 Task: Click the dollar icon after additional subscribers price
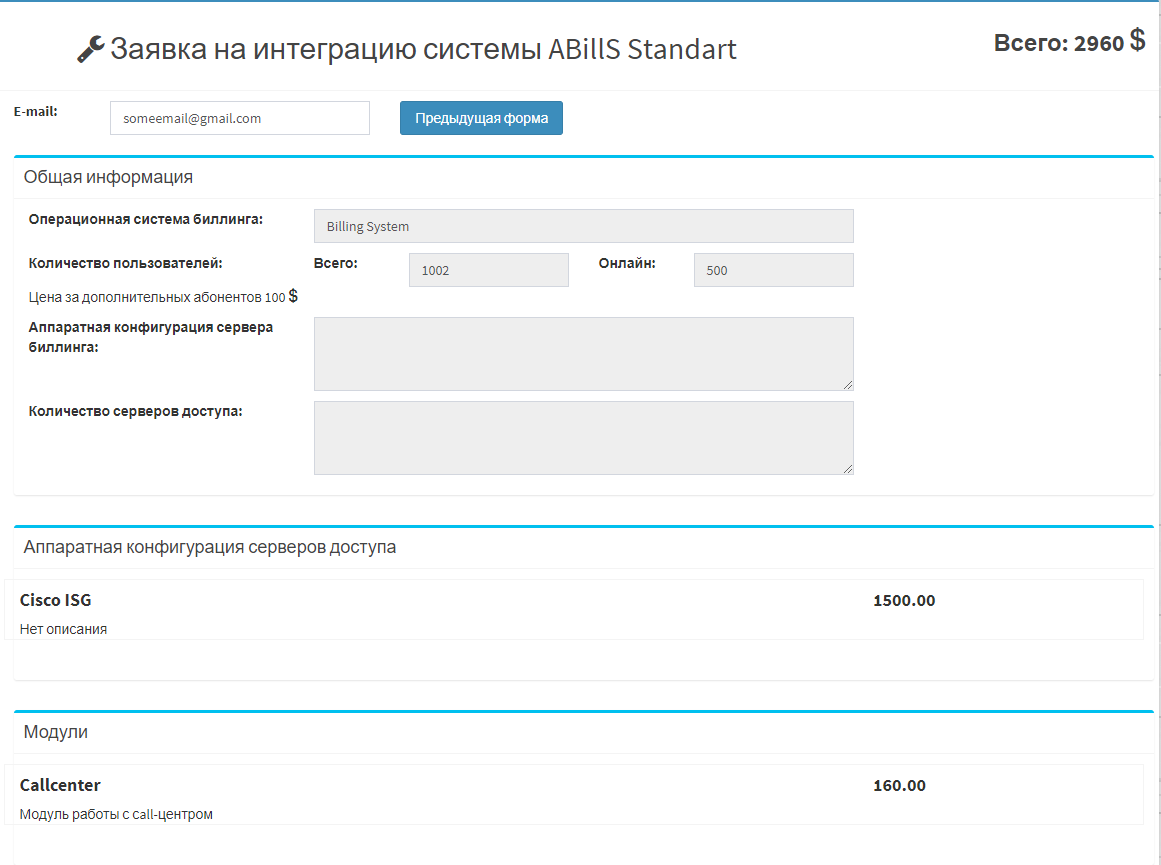tap(293, 296)
